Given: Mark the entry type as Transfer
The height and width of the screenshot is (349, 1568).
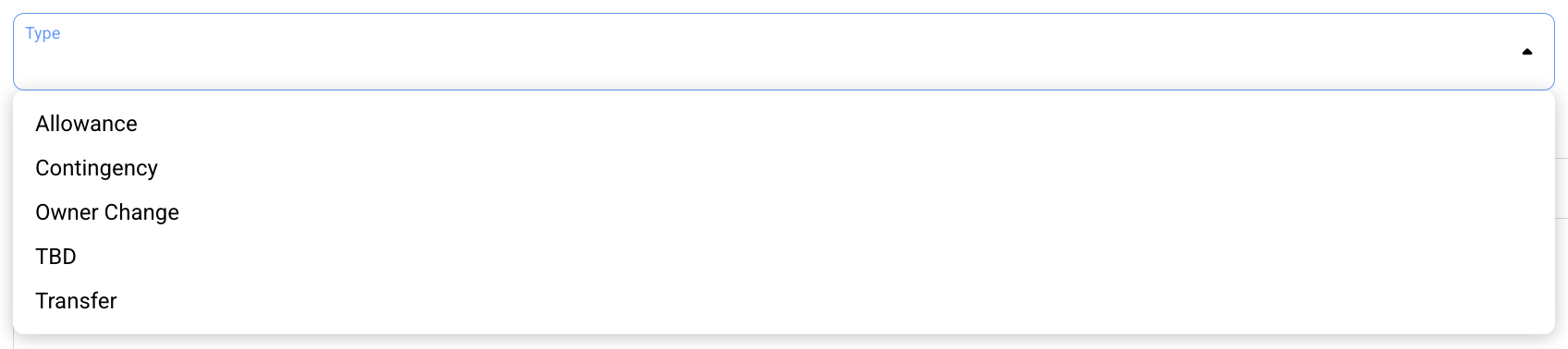Looking at the screenshot, I should (x=784, y=301).
